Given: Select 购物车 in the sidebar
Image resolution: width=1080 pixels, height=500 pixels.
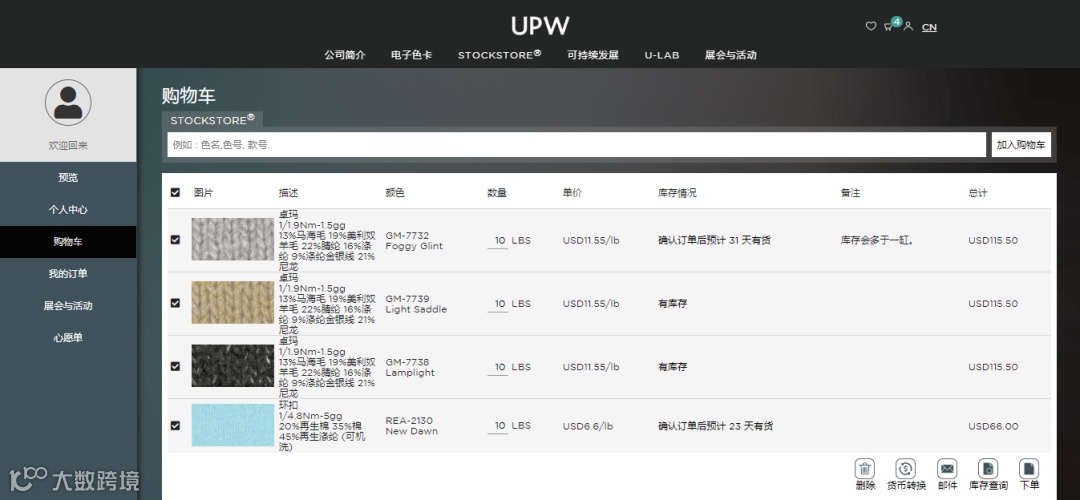Looking at the screenshot, I should tap(68, 242).
